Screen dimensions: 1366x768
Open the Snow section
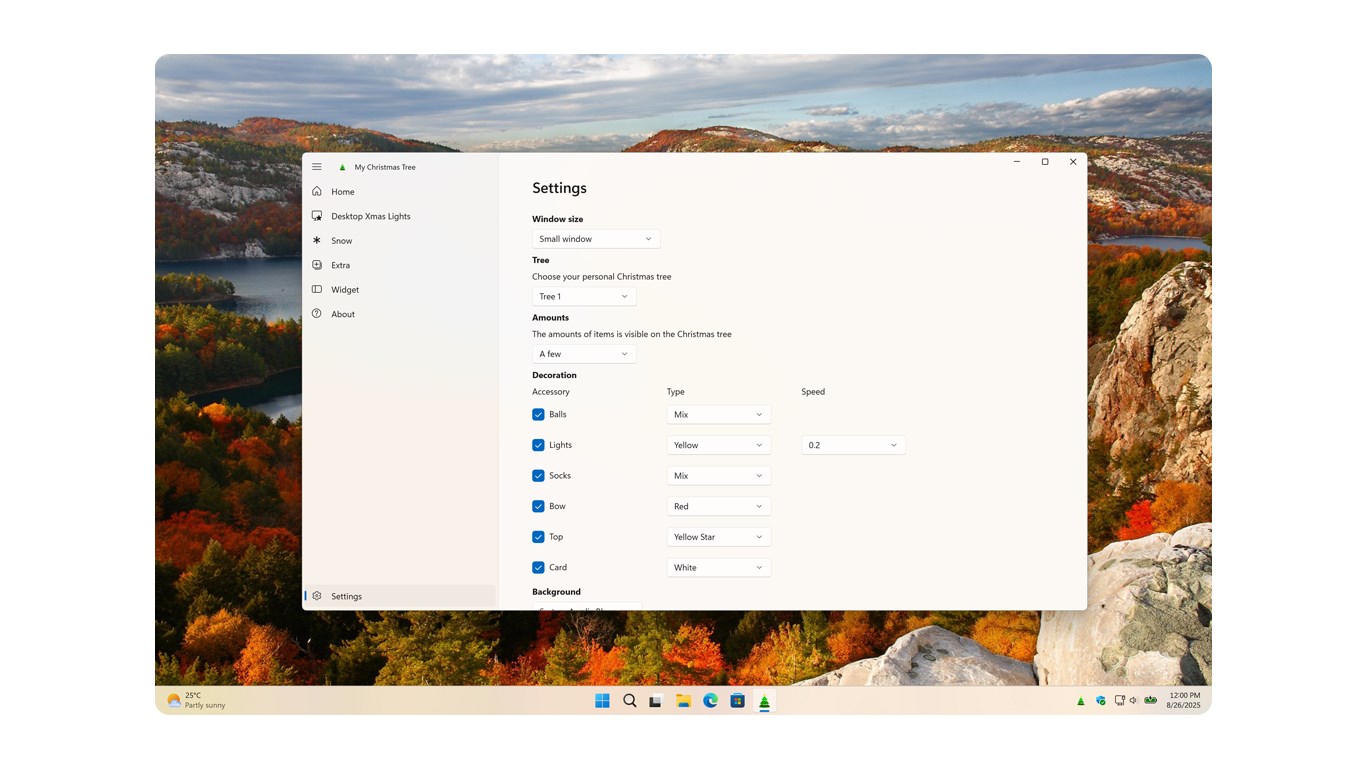point(341,240)
